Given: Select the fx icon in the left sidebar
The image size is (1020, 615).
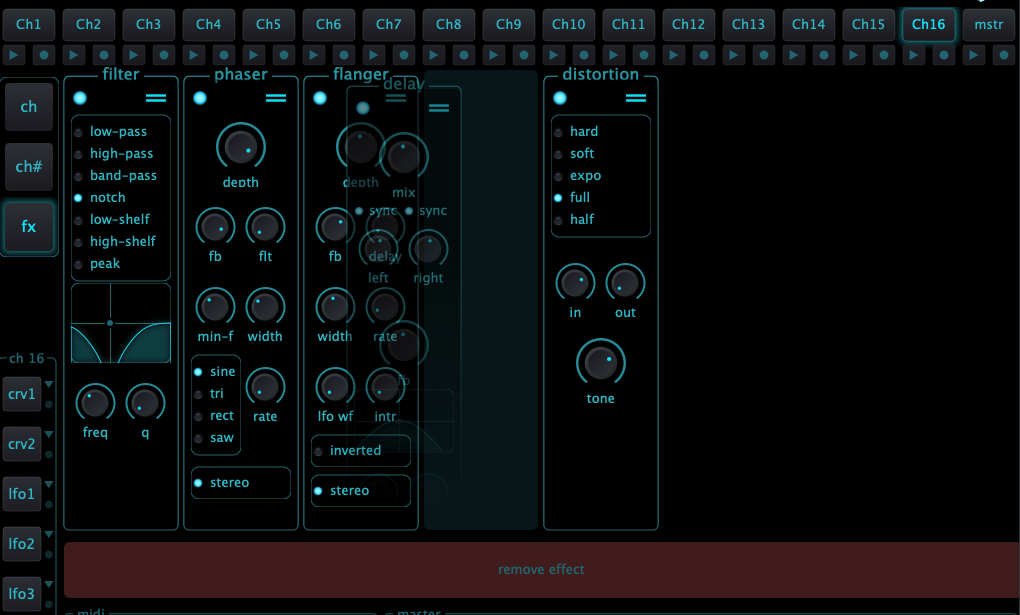Looking at the screenshot, I should click(x=27, y=227).
